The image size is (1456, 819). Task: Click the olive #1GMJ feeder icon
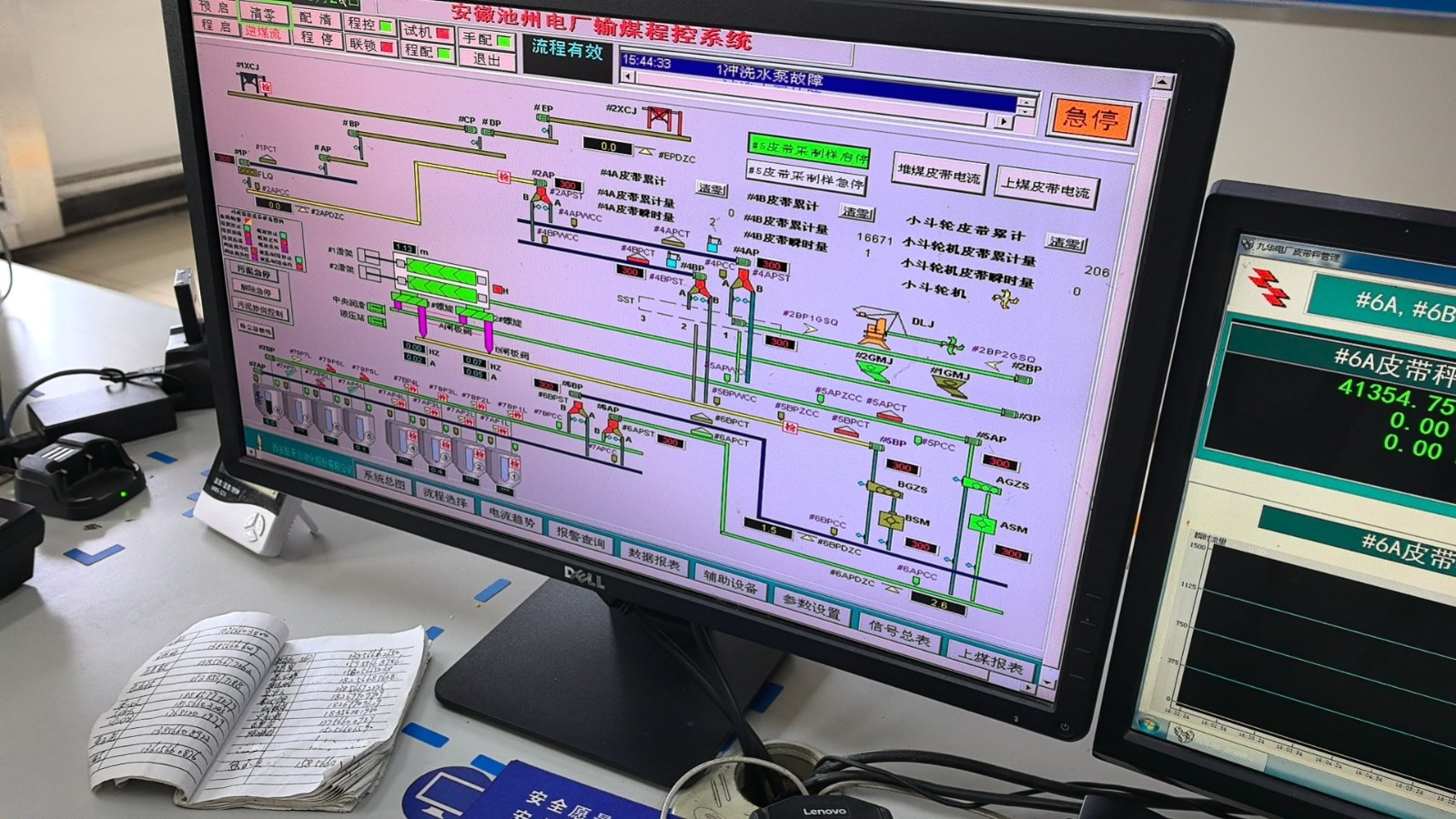pos(949,387)
